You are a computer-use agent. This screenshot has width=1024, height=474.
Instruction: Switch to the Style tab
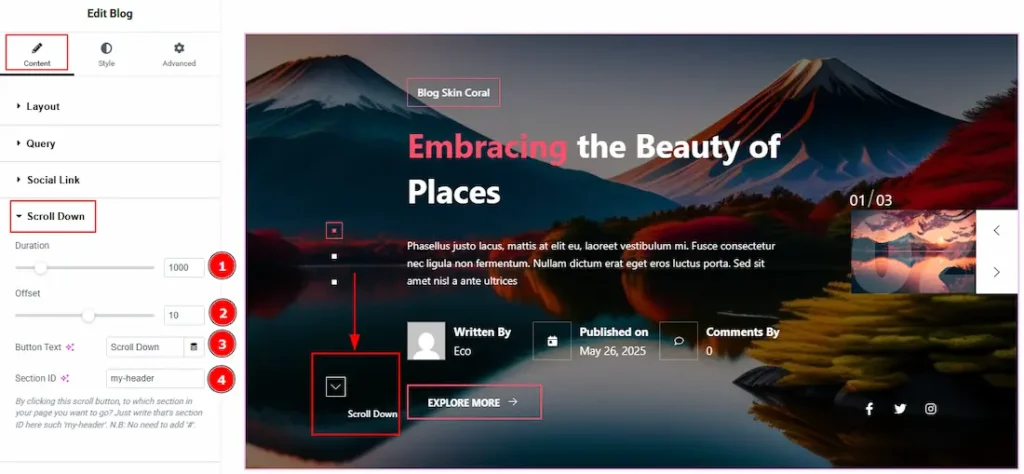106,54
